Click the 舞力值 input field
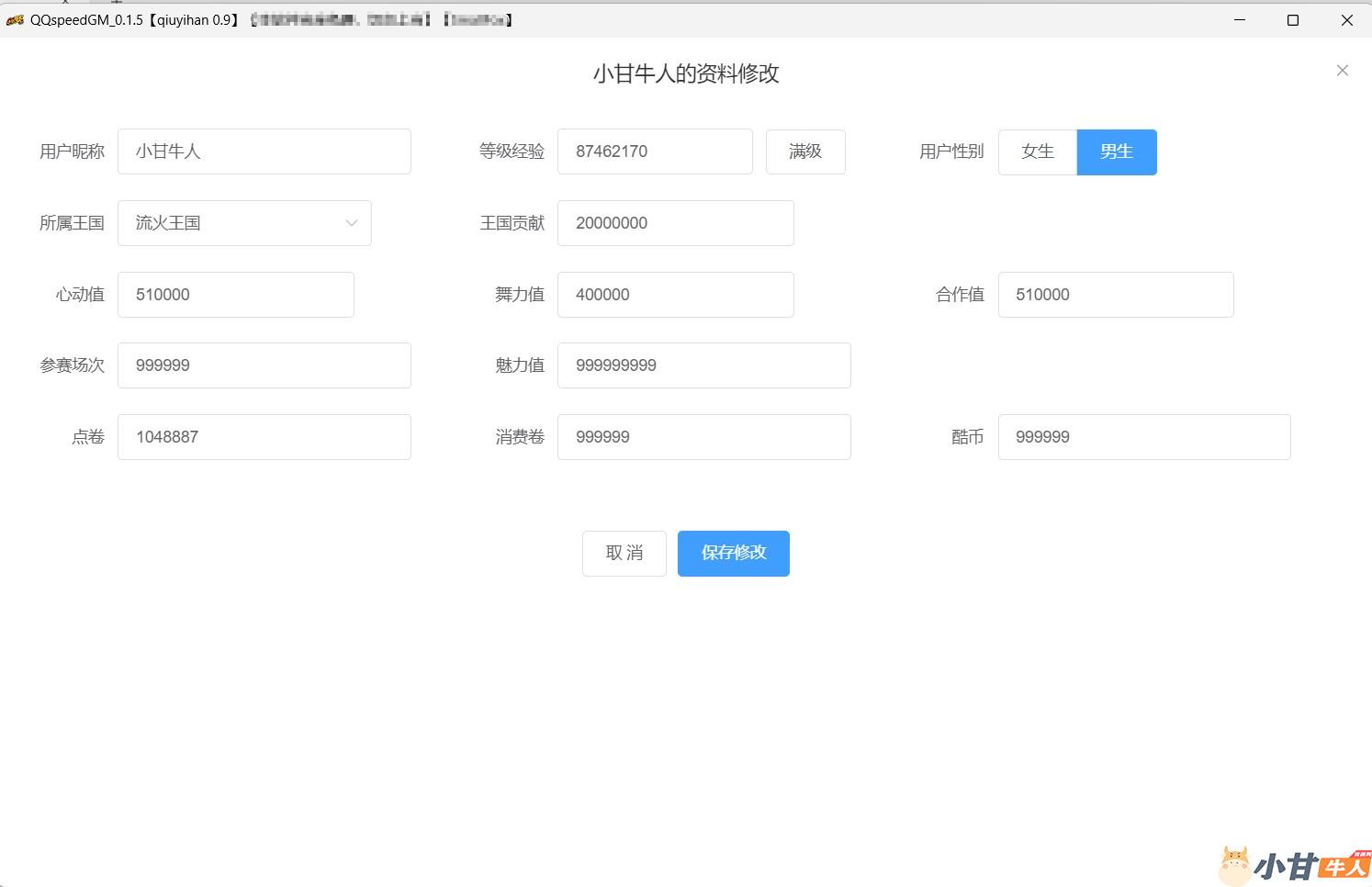Viewport: 1372px width, 887px height. [x=675, y=295]
